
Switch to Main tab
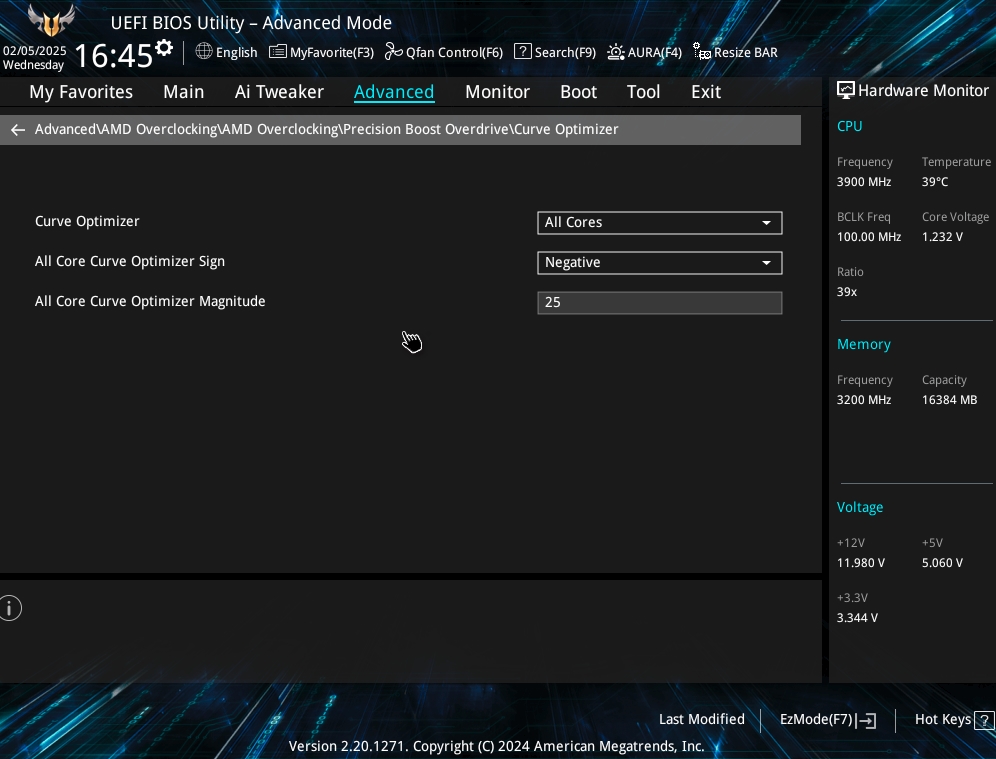coord(184,92)
